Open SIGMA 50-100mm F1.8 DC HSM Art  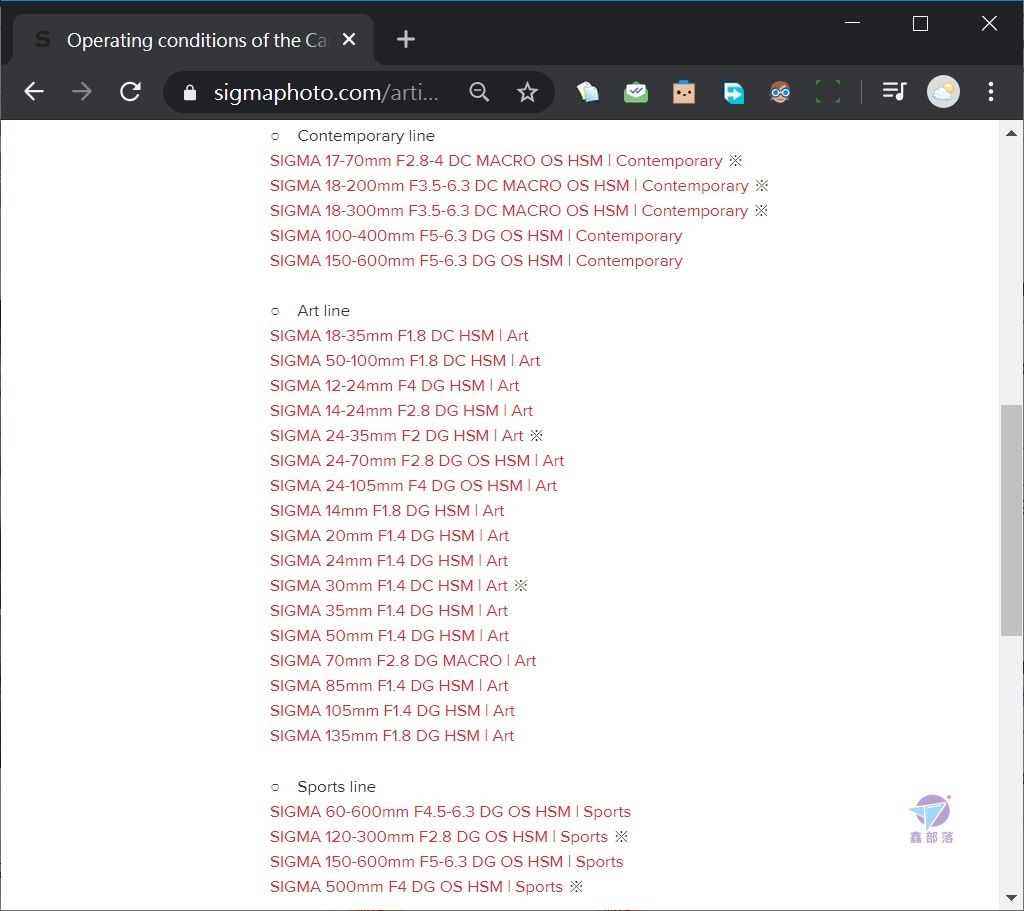click(x=405, y=360)
